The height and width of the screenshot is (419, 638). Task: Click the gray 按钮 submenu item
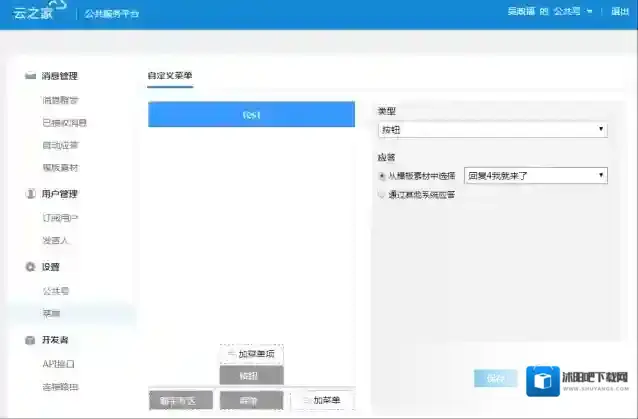pos(251,375)
